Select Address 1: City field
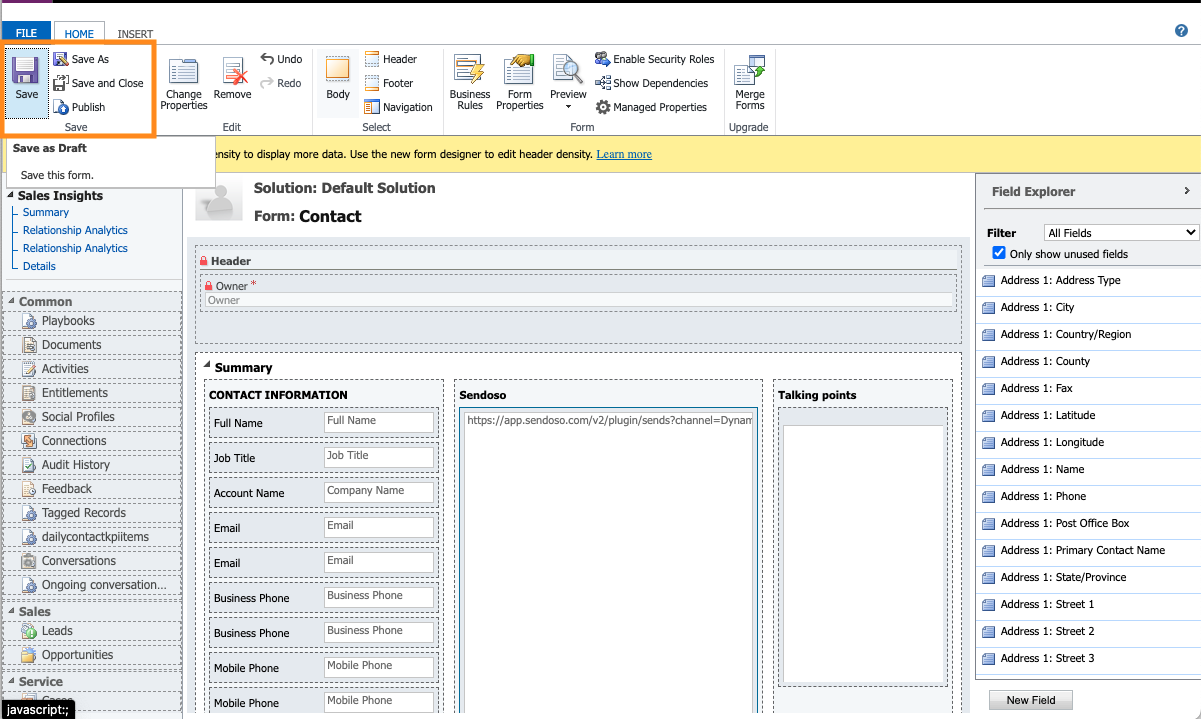The image size is (1201, 719). coord(1088,308)
